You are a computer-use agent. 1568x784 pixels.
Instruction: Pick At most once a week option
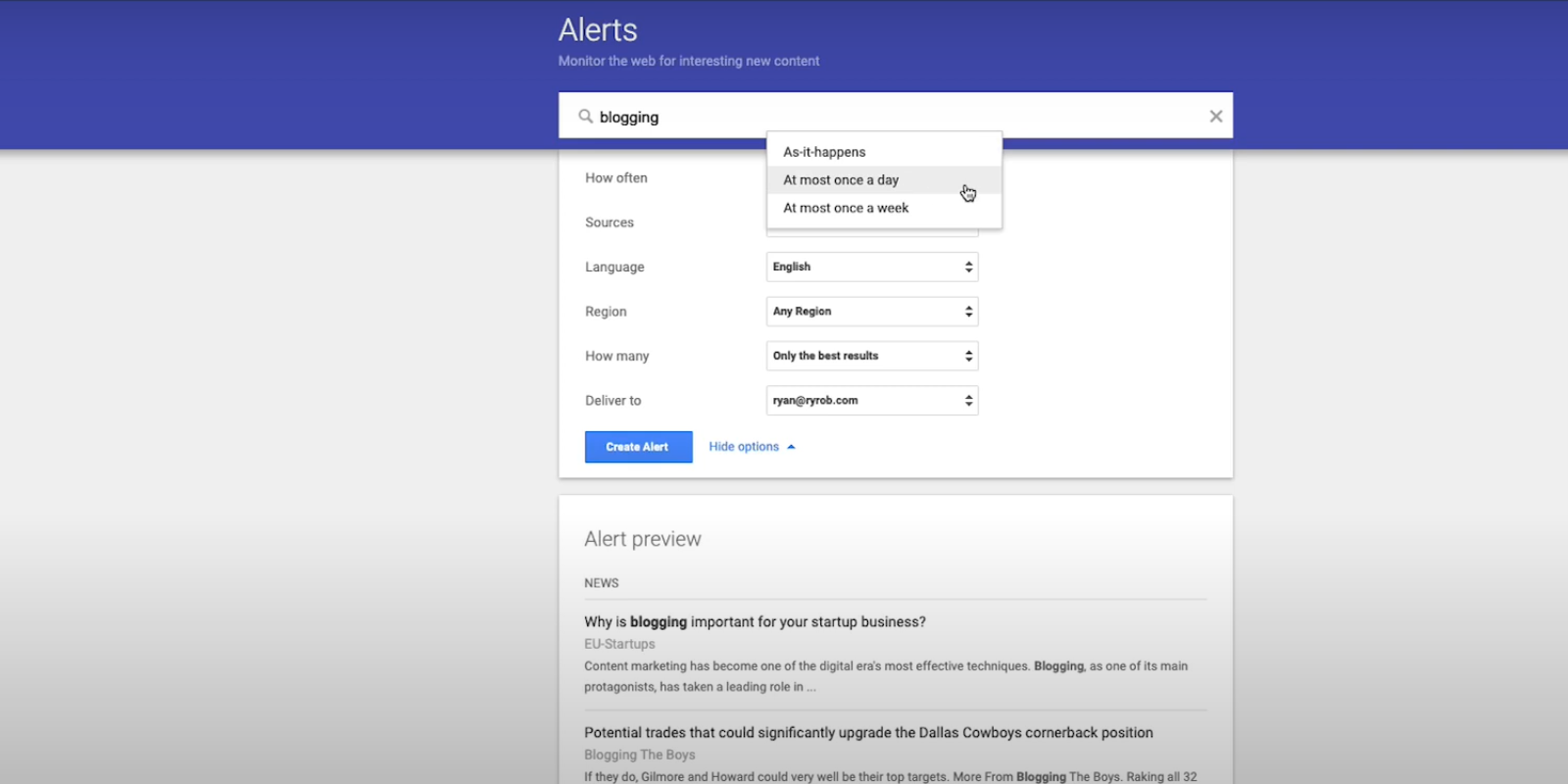point(846,208)
